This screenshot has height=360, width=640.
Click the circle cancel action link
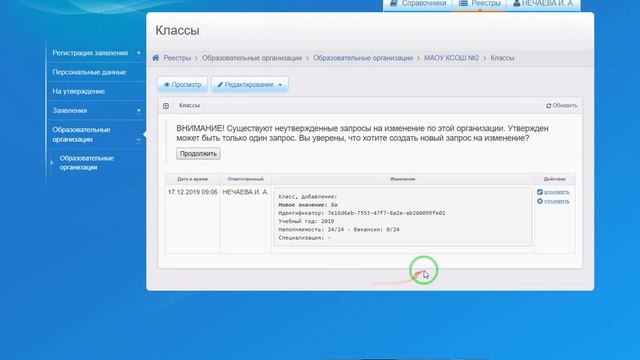[553, 201]
